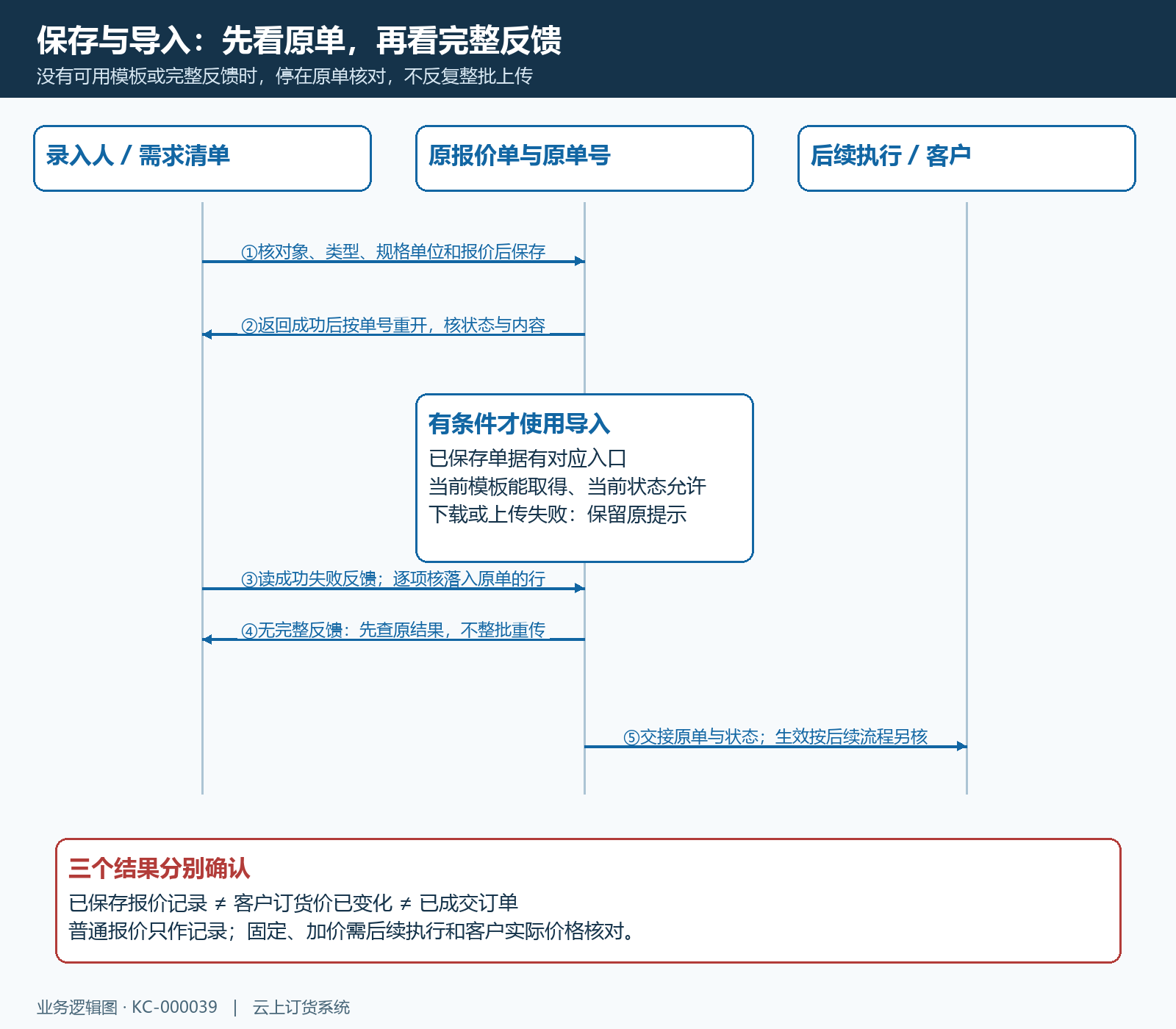Select the subtitle starting with "没有可用模板或完整反馈时"
Image resolution: width=1176 pixels, height=1029 pixels.
point(284,76)
